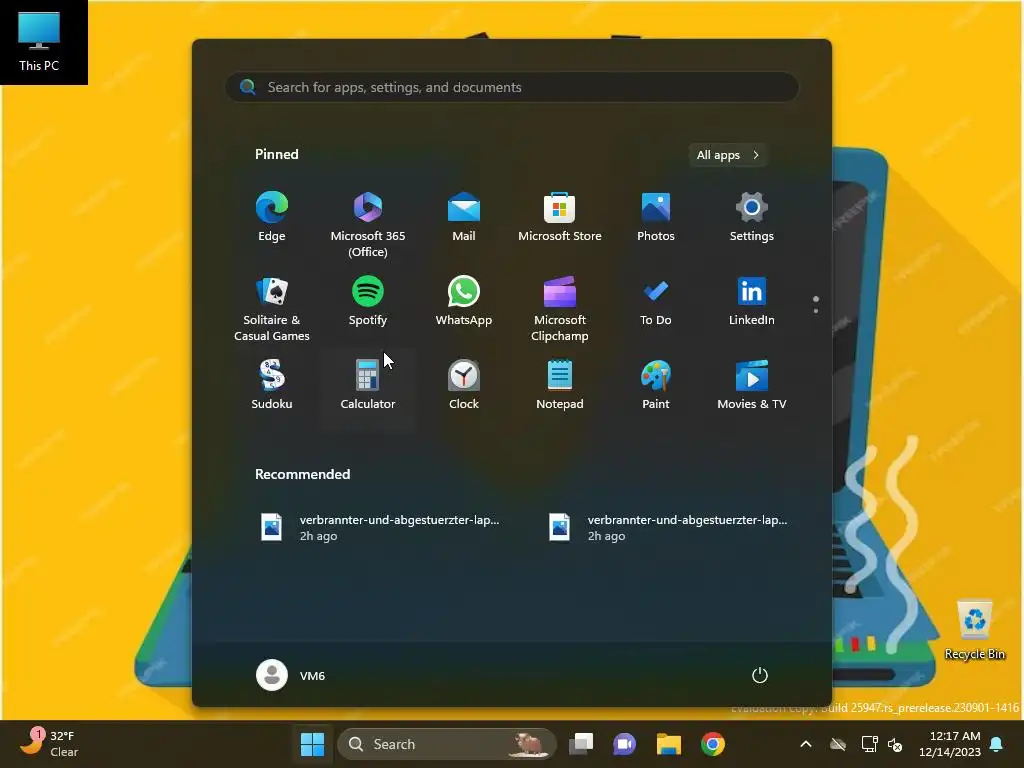Click the Start menu search field

[x=512, y=87]
